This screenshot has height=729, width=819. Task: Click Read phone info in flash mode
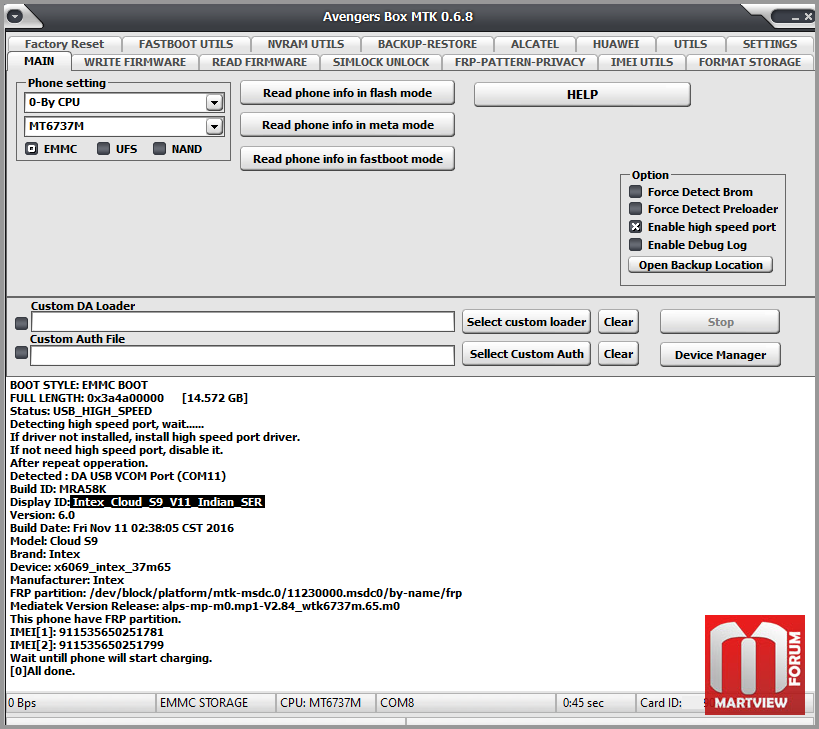pos(347,93)
